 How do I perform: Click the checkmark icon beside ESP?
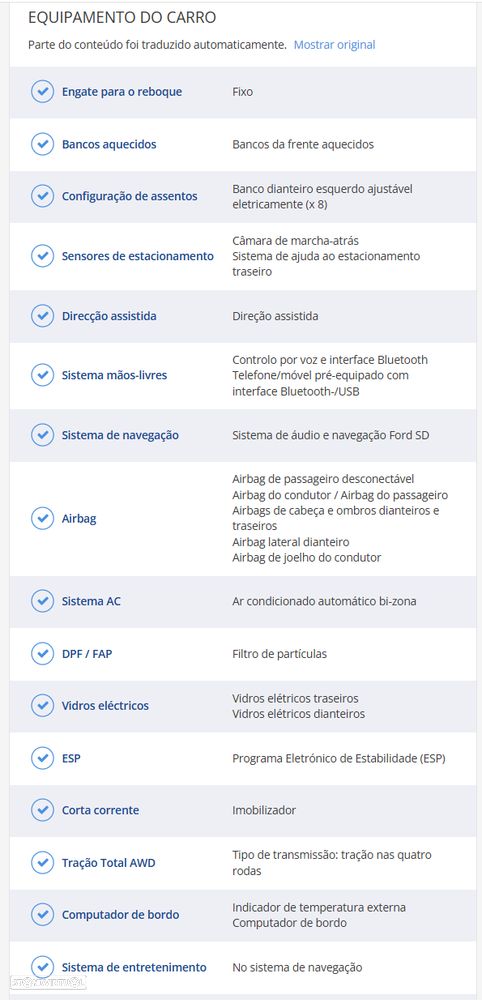click(x=42, y=758)
